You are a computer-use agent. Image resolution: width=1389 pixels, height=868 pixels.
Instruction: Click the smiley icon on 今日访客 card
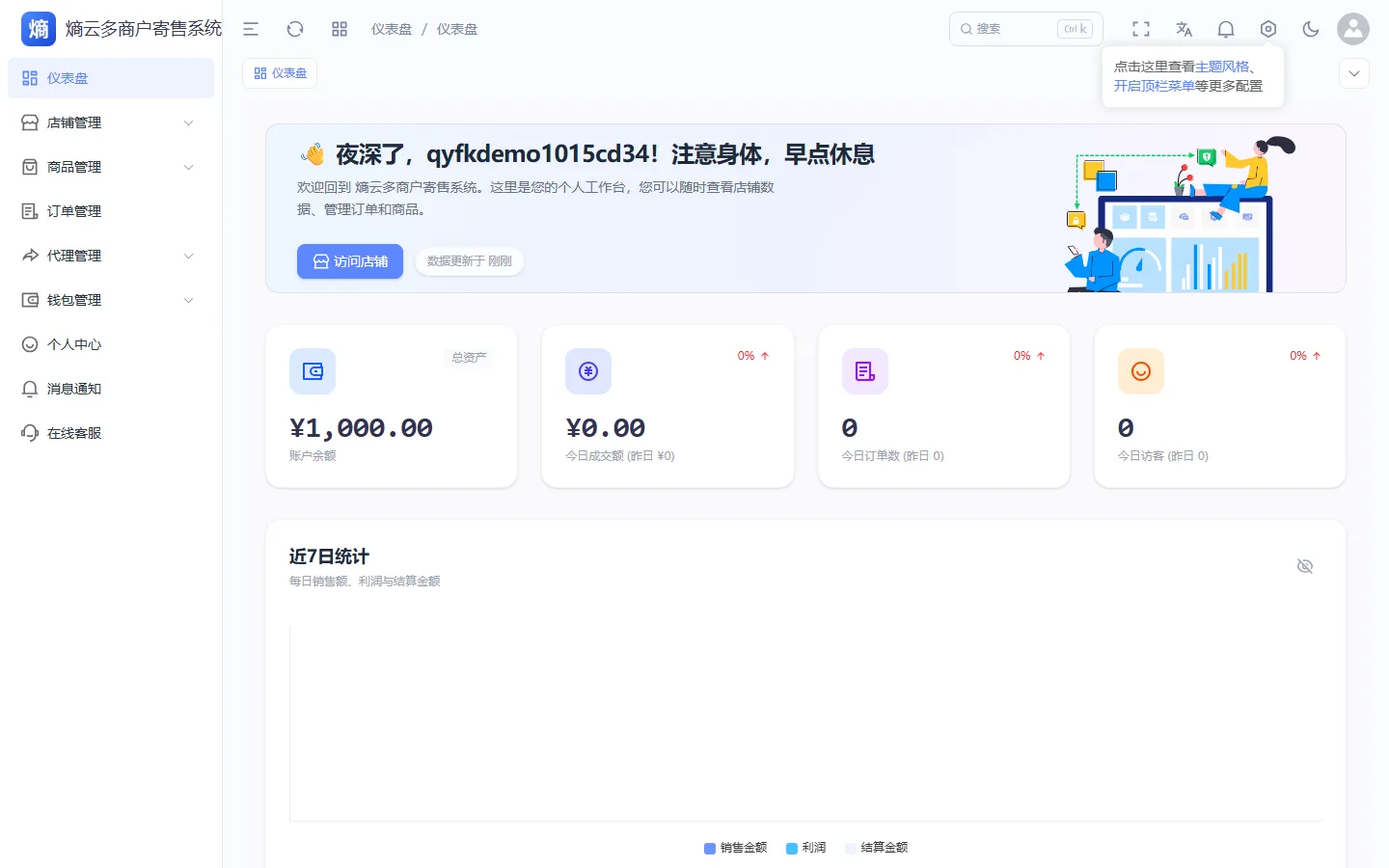click(x=1141, y=371)
